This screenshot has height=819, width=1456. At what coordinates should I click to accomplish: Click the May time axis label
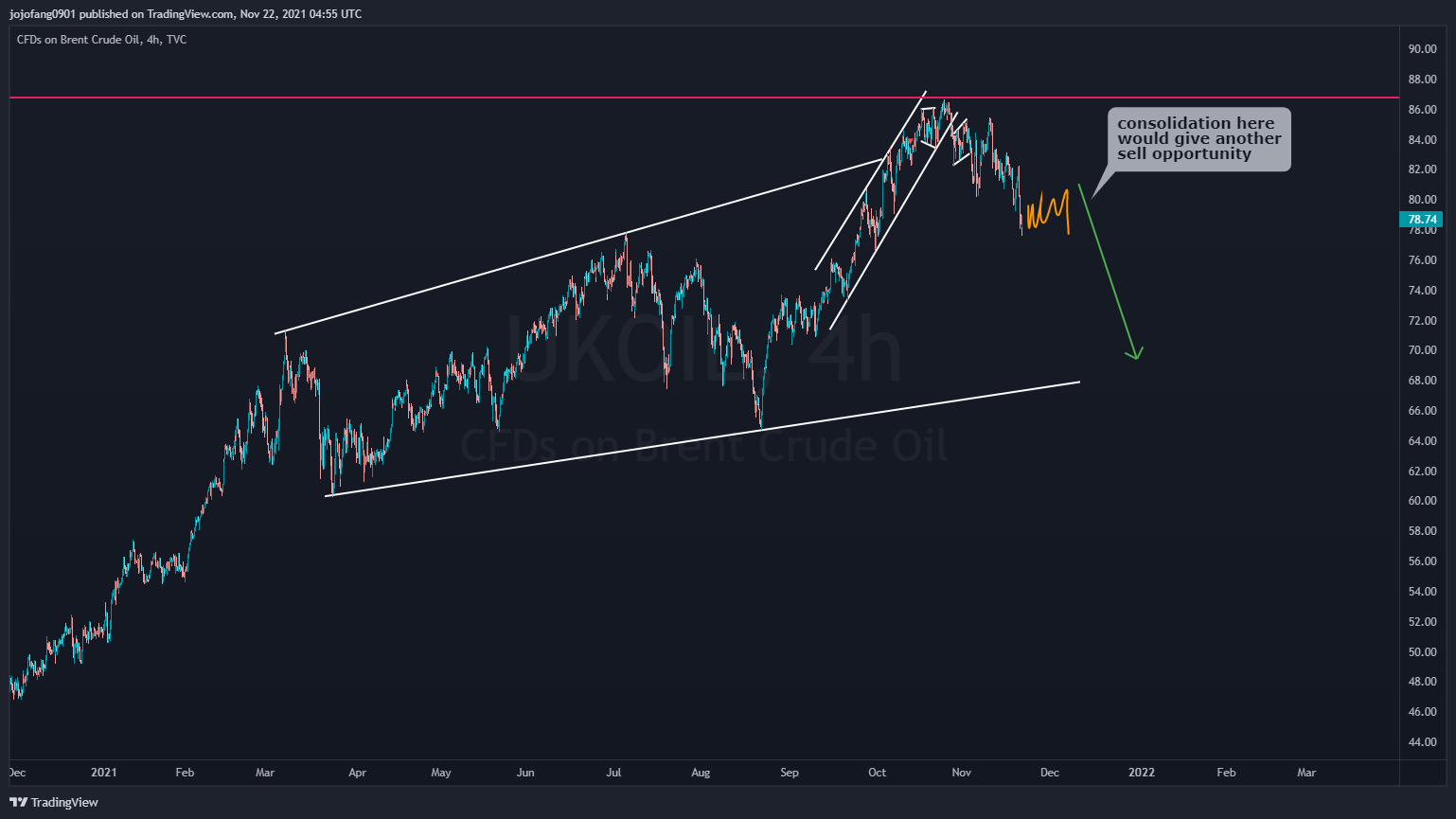(x=441, y=773)
